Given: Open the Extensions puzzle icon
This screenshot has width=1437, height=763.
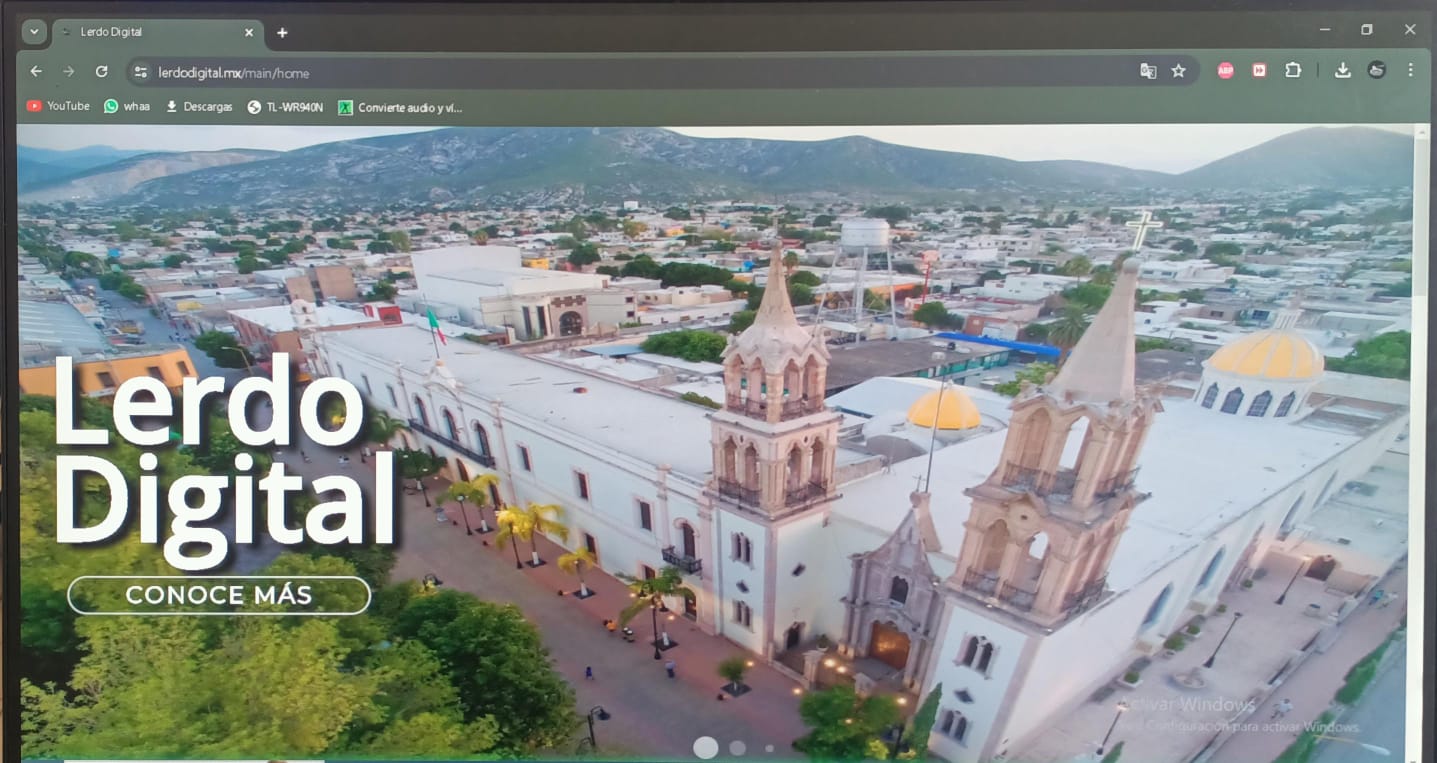Looking at the screenshot, I should 1293,71.
